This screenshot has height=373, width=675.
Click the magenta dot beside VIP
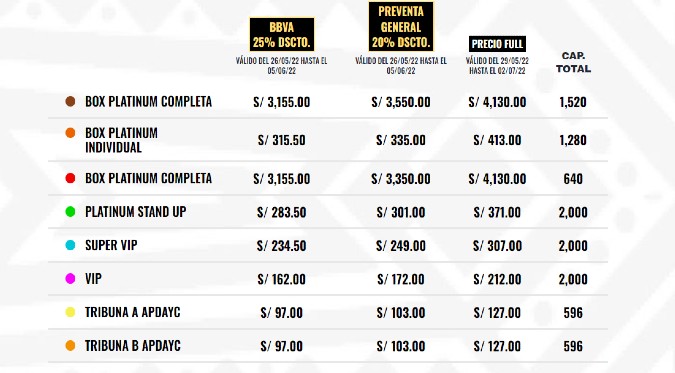[70, 279]
